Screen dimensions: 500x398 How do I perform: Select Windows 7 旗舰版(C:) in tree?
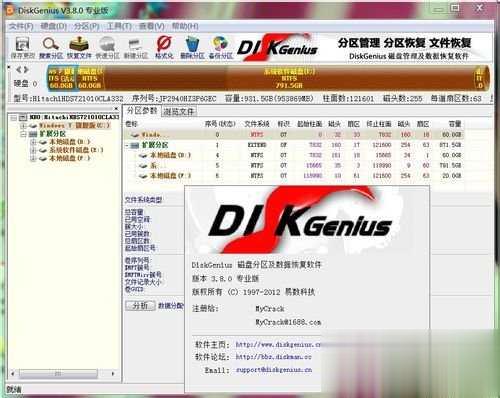tap(74, 126)
